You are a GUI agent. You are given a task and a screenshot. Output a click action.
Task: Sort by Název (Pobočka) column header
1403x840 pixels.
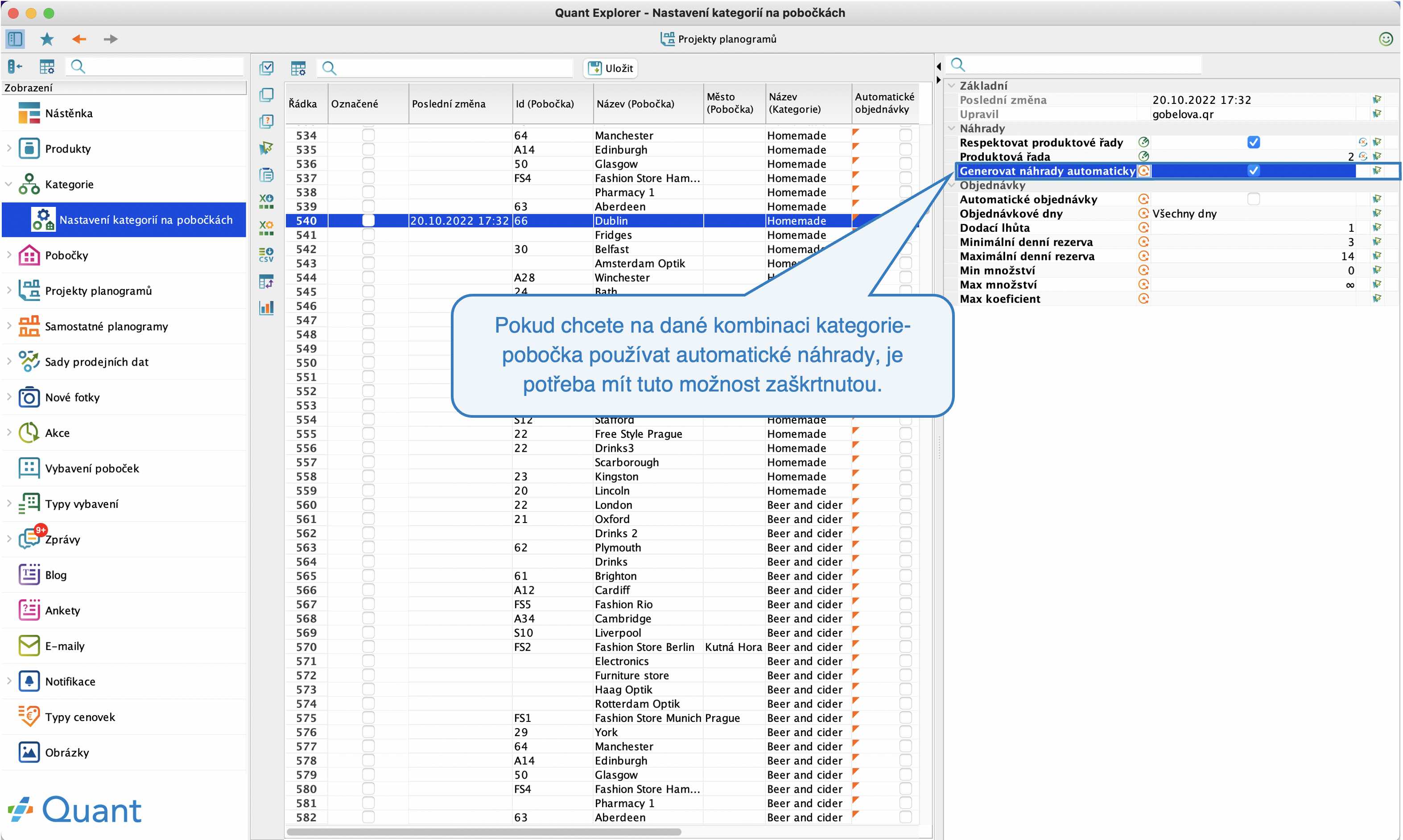pyautogui.click(x=648, y=103)
